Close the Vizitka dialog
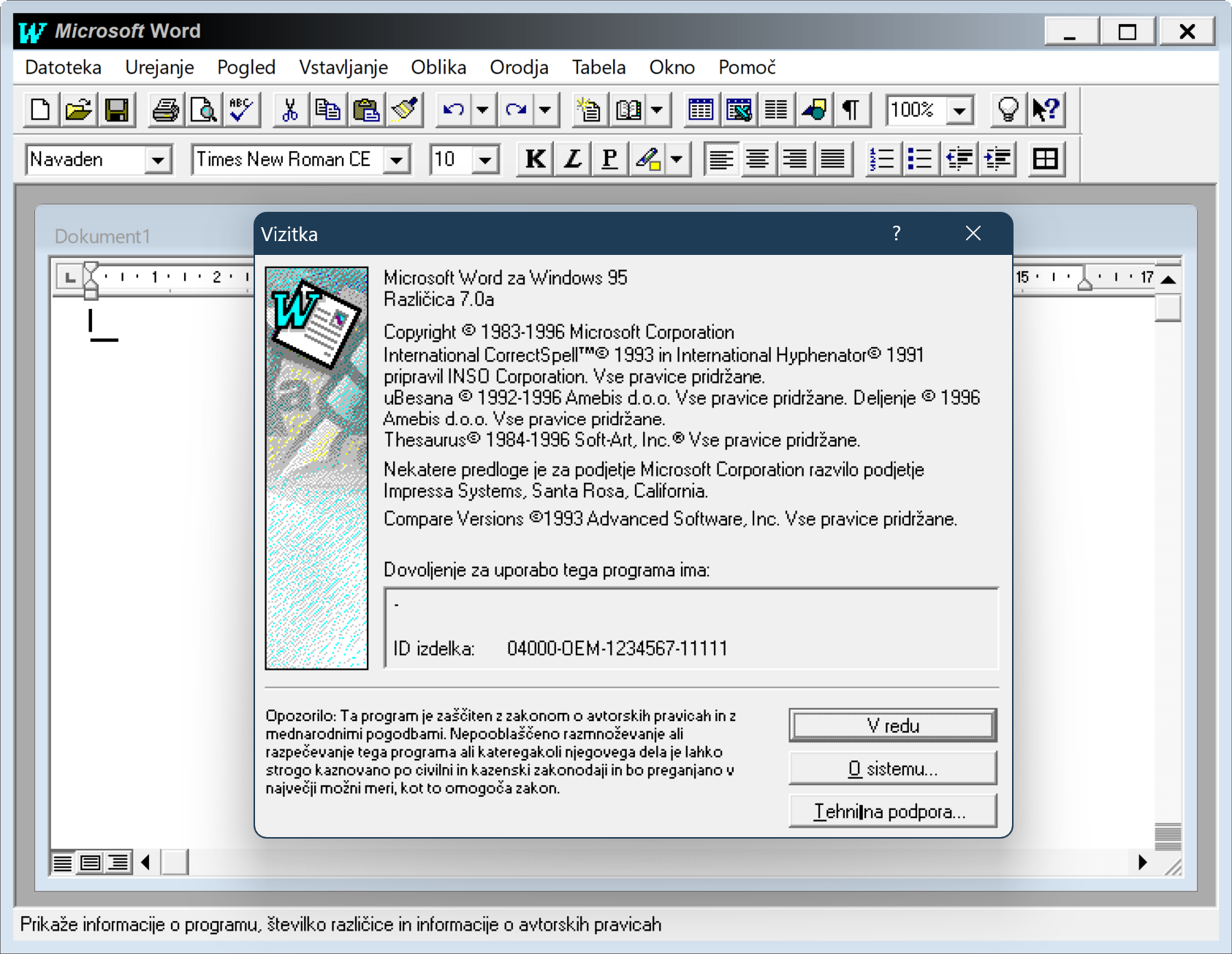Image resolution: width=1232 pixels, height=954 pixels. pos(973,234)
